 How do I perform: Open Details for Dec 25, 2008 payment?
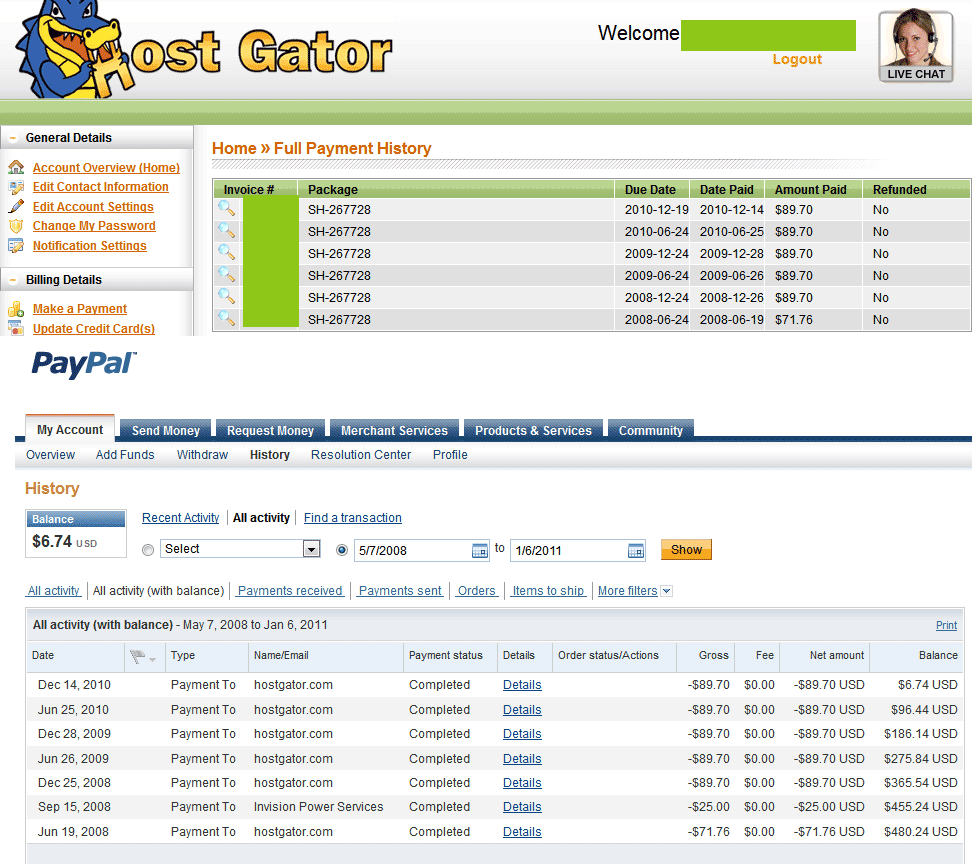coord(522,783)
